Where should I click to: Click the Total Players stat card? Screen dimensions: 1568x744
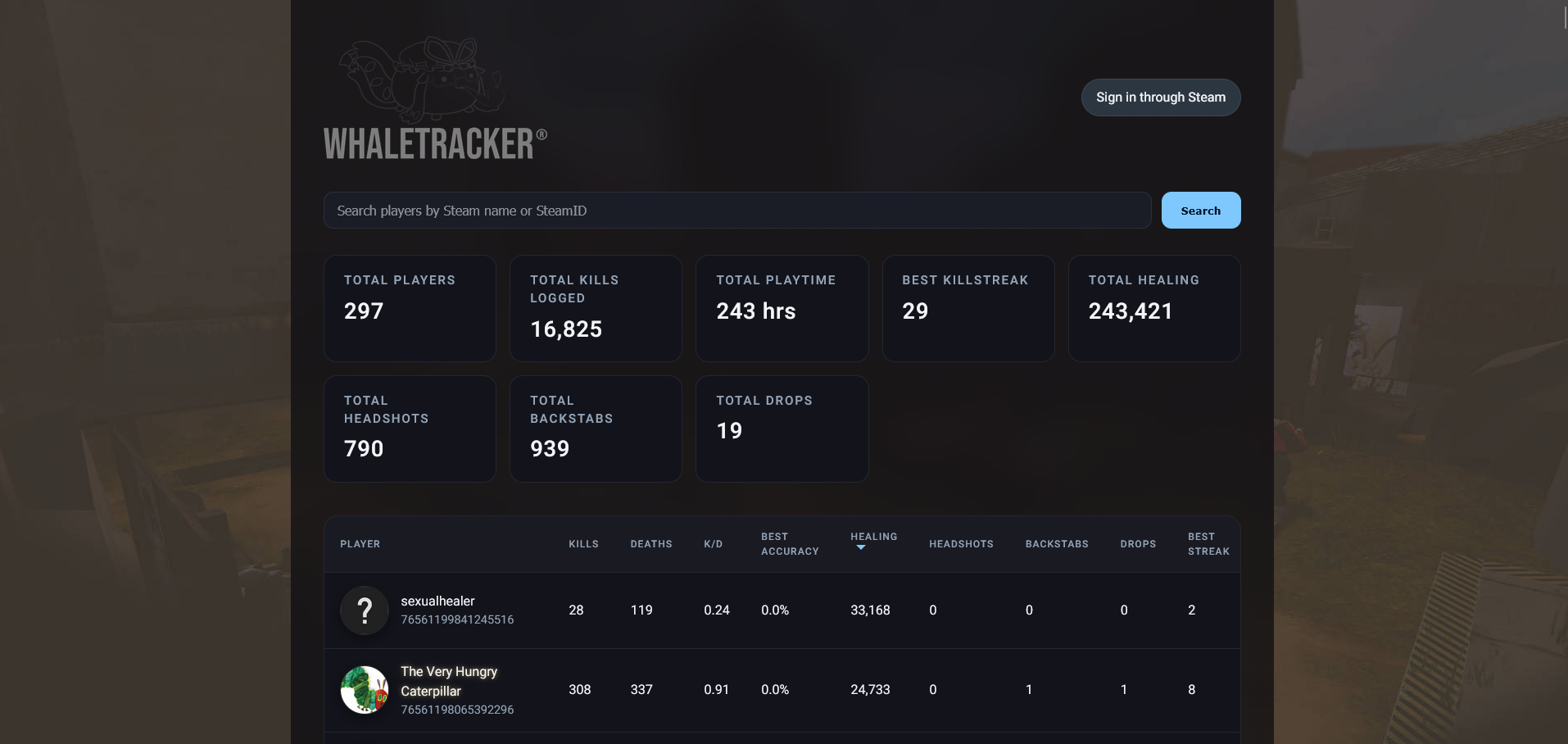410,308
